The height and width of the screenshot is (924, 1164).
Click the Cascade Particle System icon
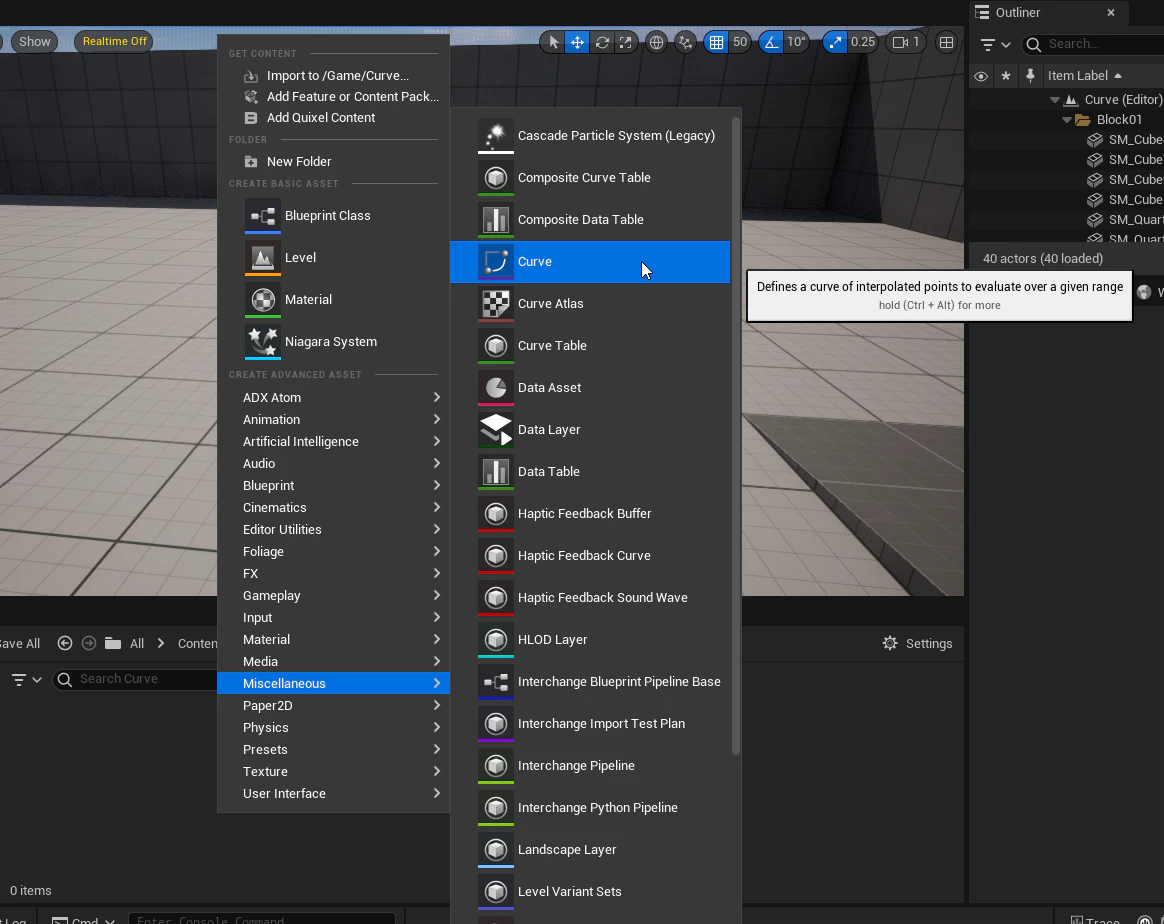pyautogui.click(x=496, y=136)
